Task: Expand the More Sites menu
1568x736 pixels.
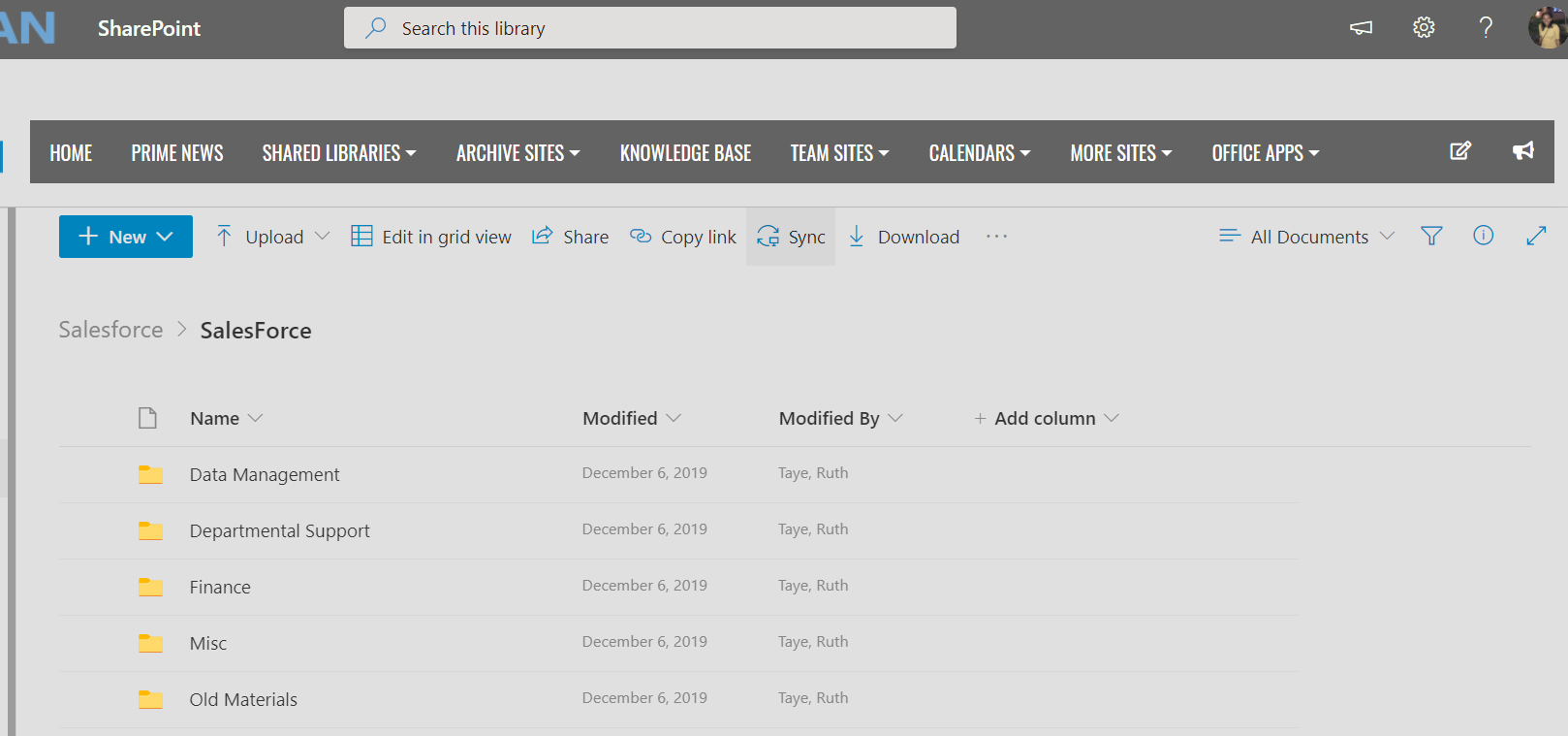Action: pyautogui.click(x=1121, y=152)
